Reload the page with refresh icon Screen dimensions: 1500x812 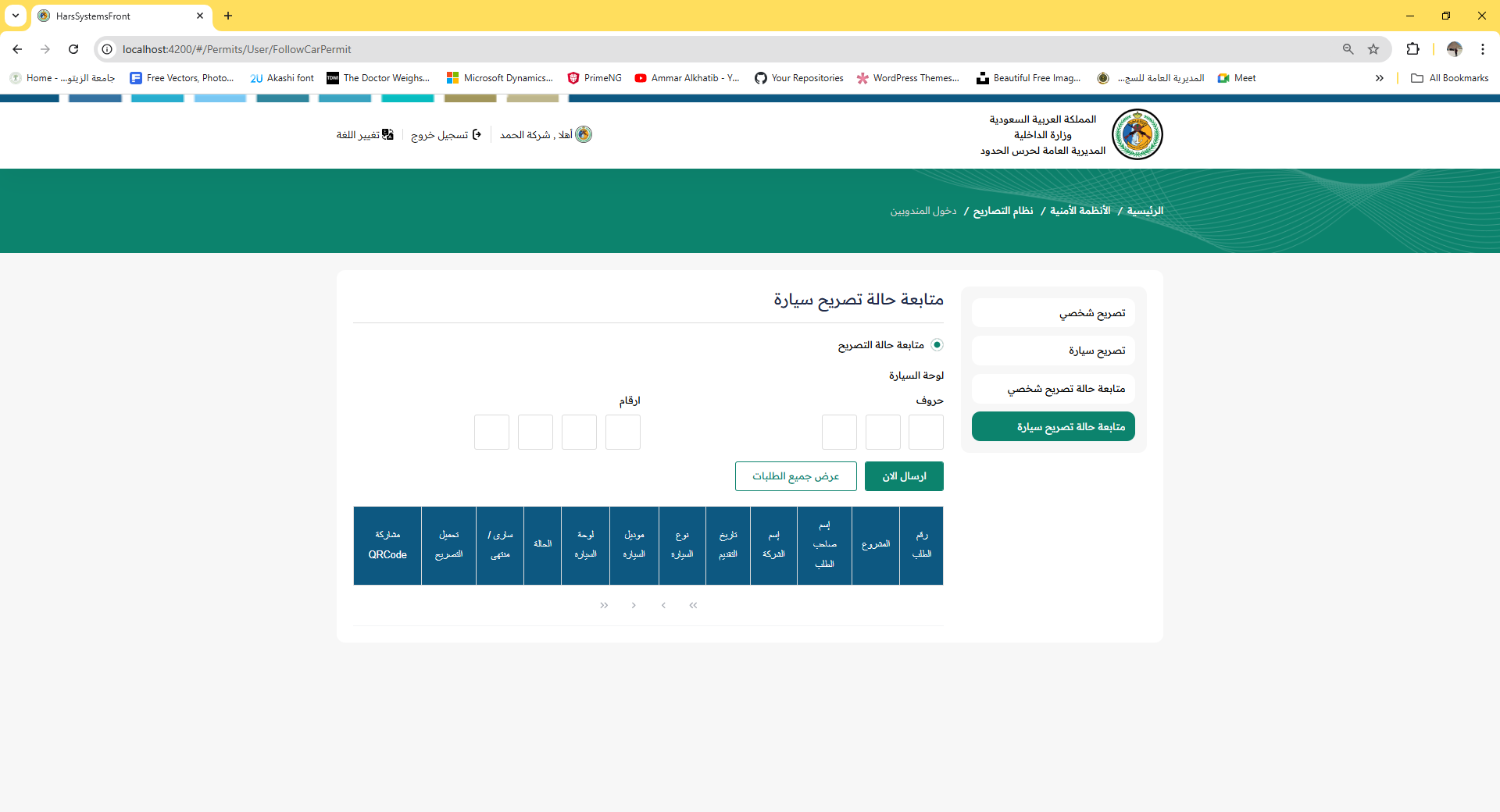[73, 49]
